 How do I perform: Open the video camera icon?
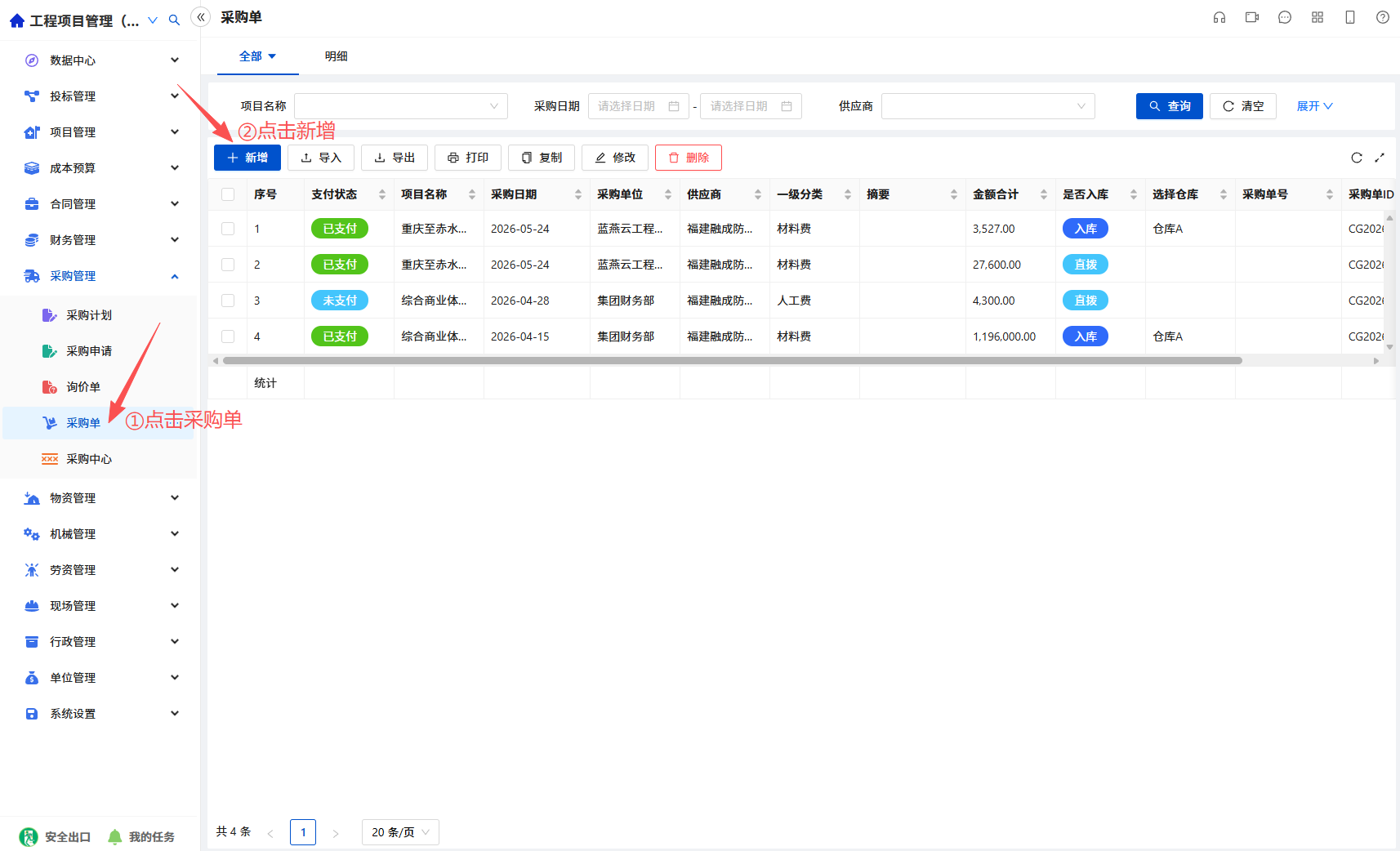pyautogui.click(x=1252, y=17)
